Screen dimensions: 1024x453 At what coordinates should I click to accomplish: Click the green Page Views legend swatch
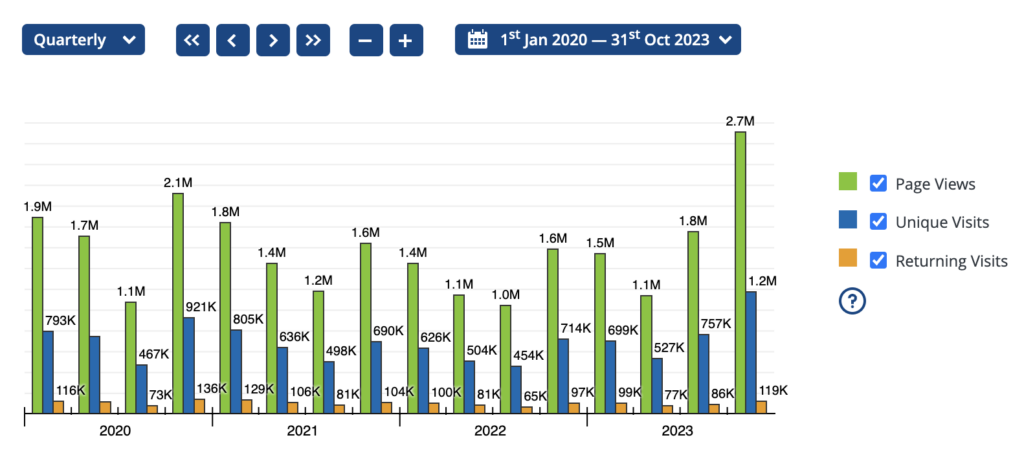click(x=848, y=183)
